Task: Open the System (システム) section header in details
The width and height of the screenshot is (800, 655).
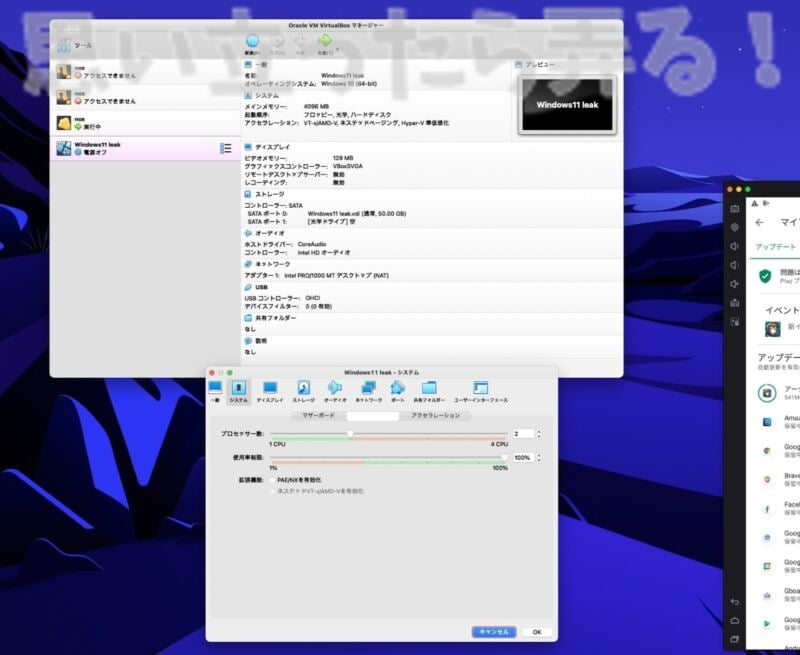Action: coord(261,96)
